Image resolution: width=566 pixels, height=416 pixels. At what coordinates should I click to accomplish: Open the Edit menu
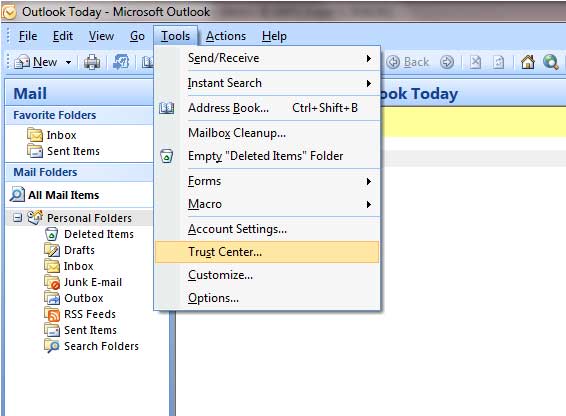63,36
